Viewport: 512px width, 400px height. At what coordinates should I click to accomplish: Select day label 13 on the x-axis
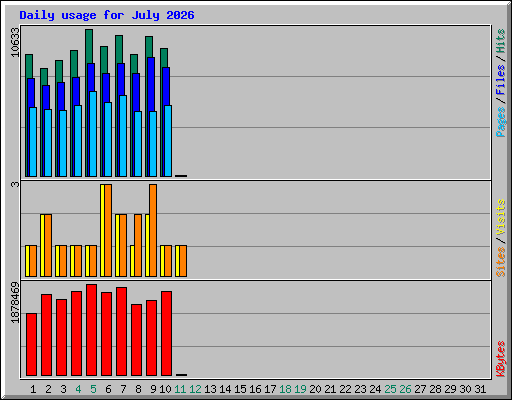[x=210, y=389]
